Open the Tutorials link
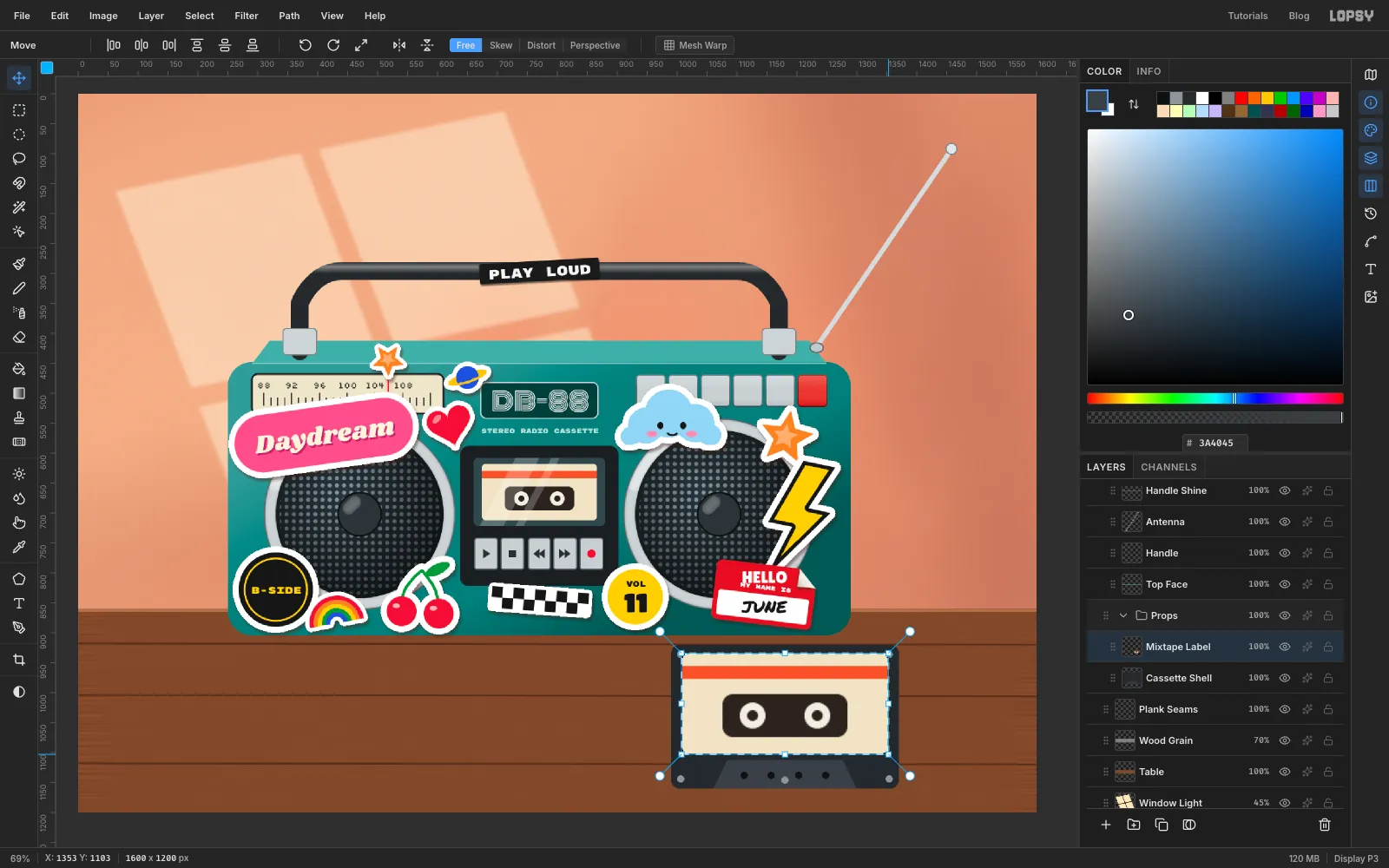Image resolution: width=1389 pixels, height=868 pixels. pos(1247,16)
